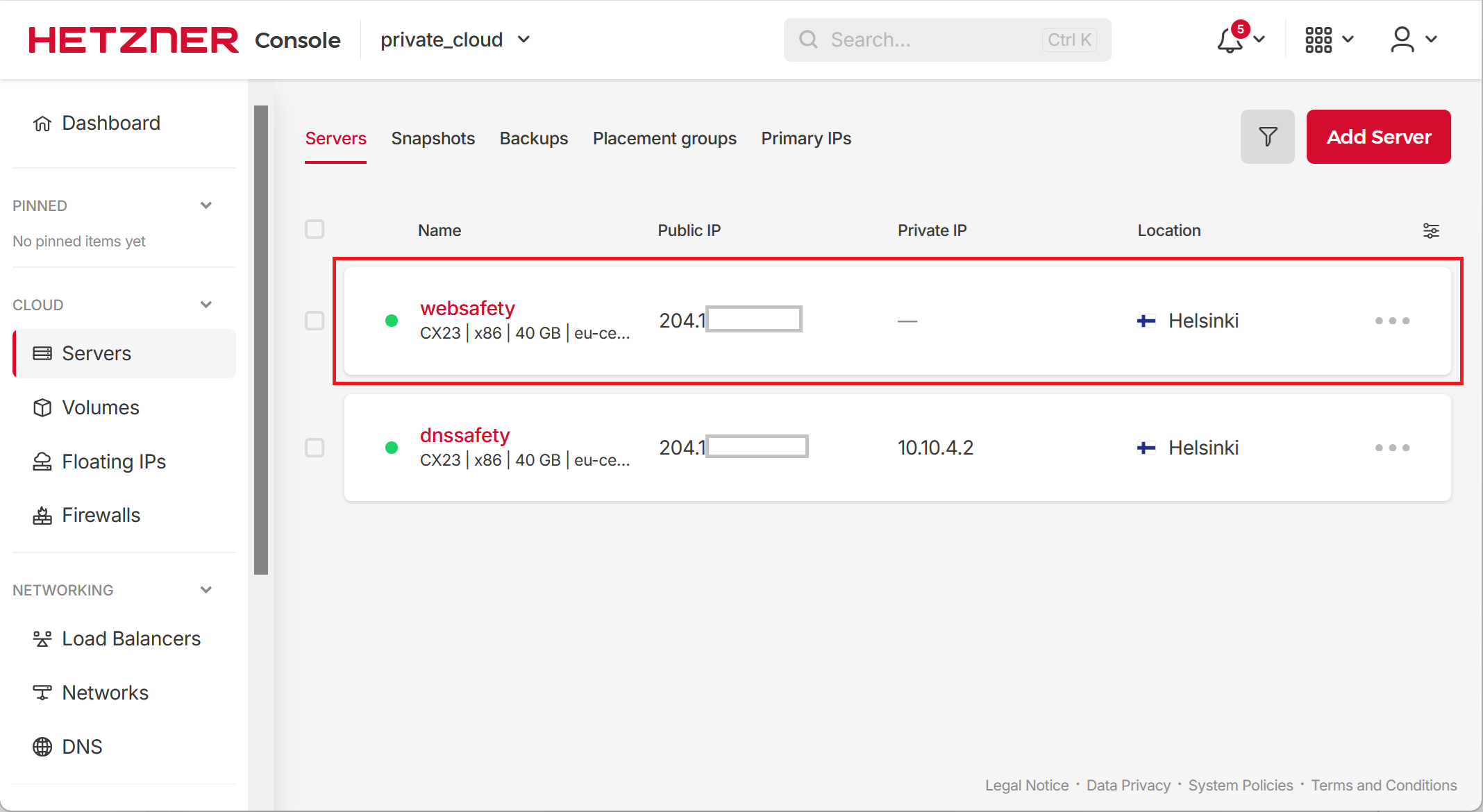Click private IP 10.10.4.2
This screenshot has width=1483, height=812.
pos(935,448)
